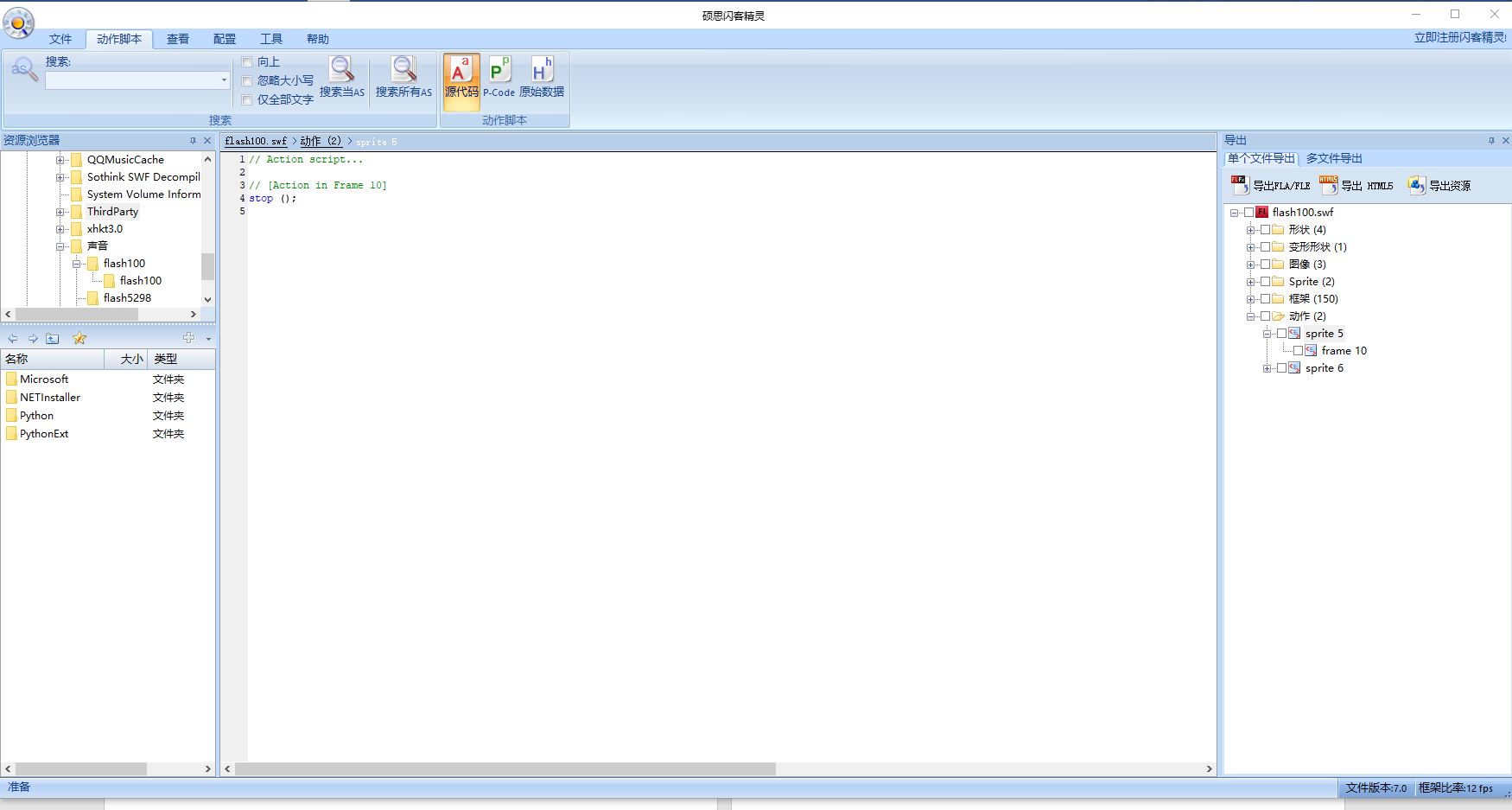
Task: Select the 源代码 source code view icon
Action: [x=461, y=71]
